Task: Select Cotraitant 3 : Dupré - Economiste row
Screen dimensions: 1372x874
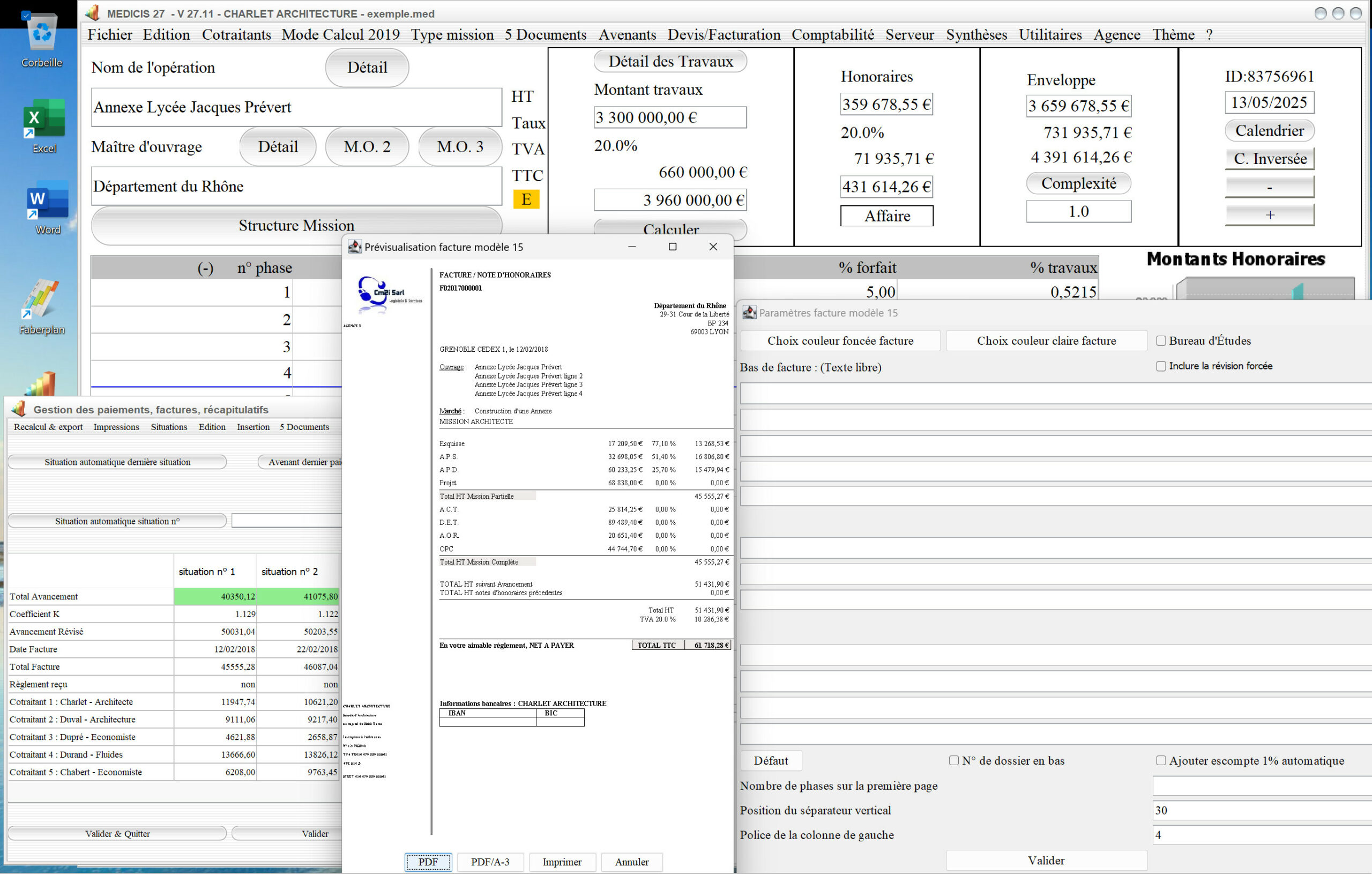Action: click(x=174, y=737)
